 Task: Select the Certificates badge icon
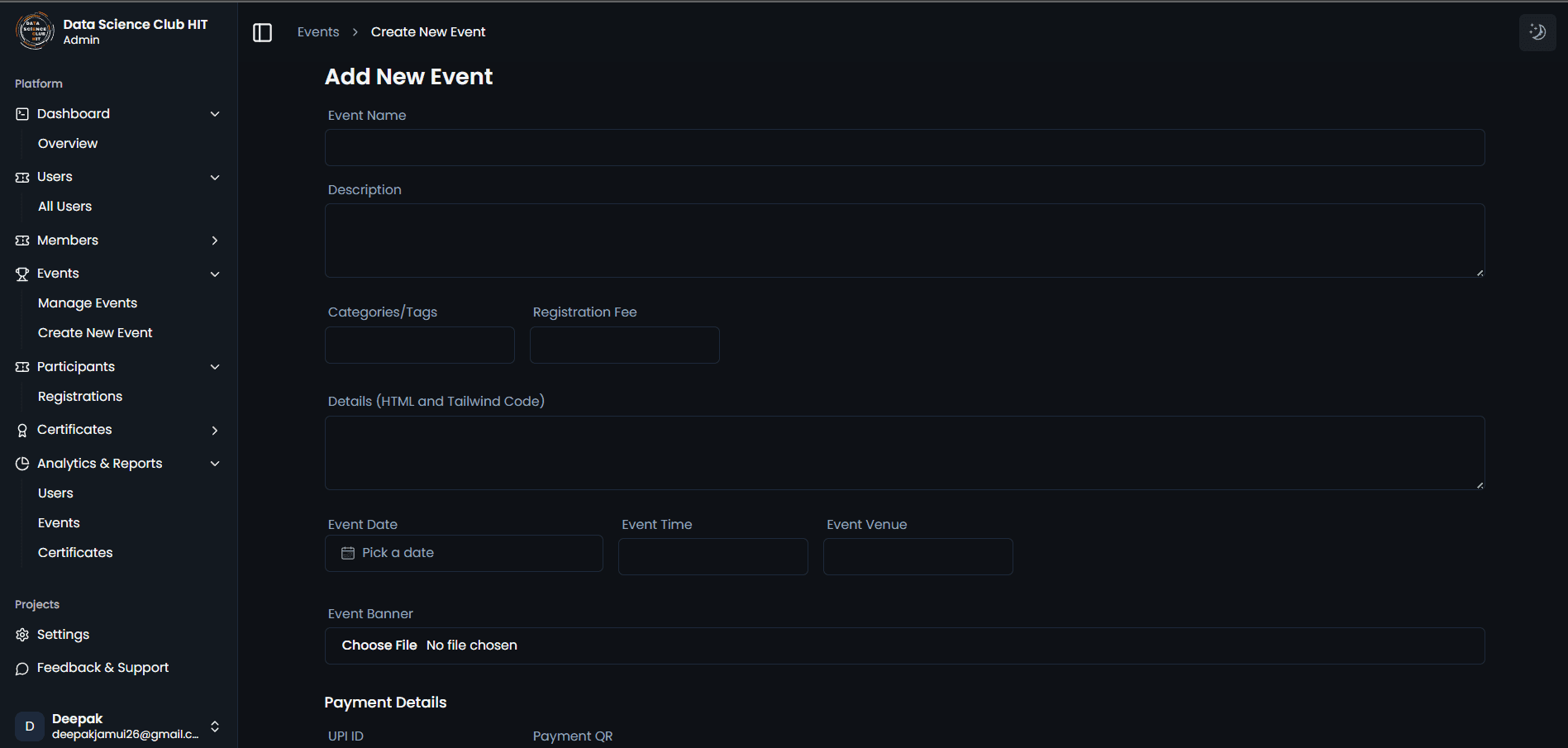[21, 429]
